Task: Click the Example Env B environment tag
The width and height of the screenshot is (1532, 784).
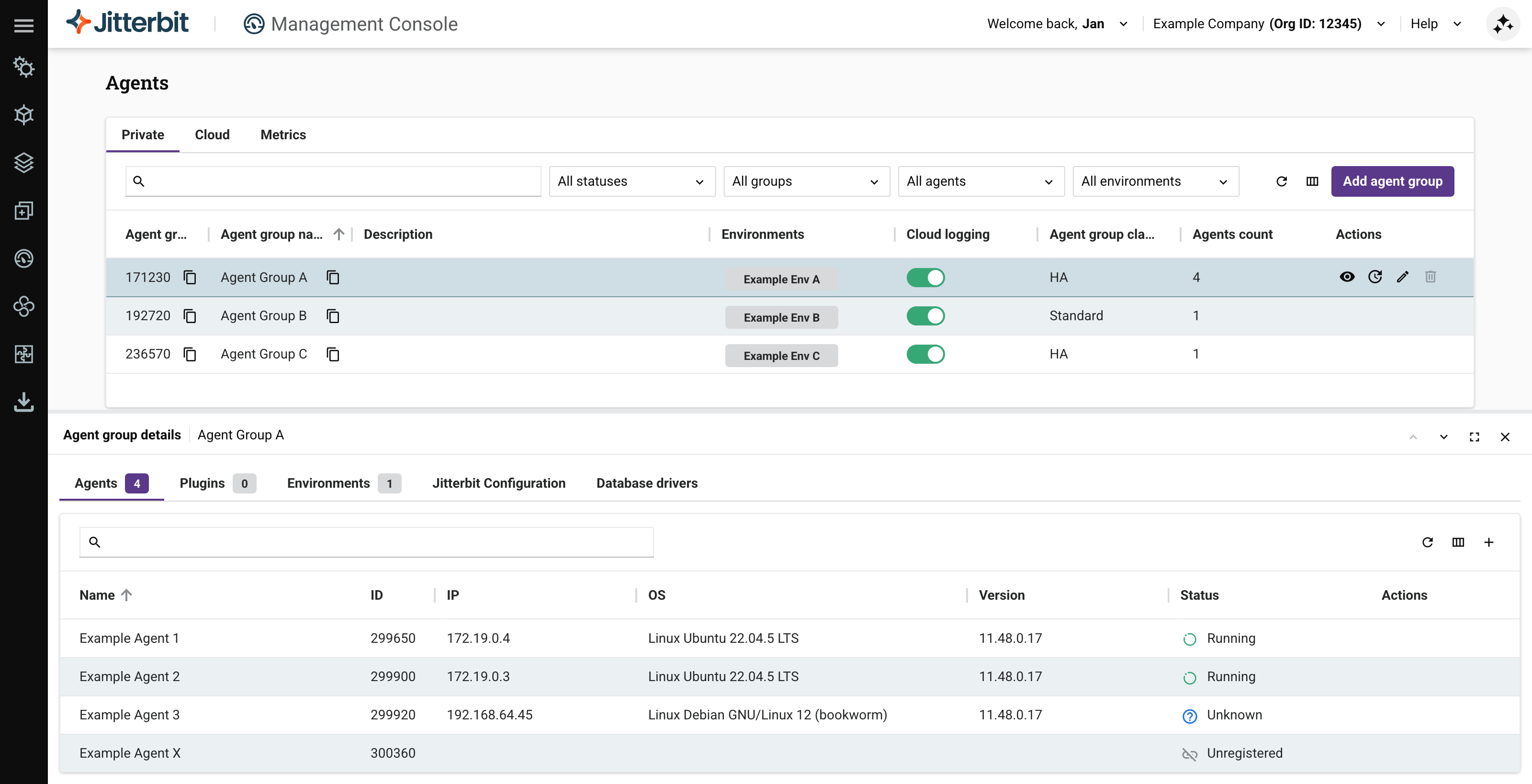Action: (781, 317)
